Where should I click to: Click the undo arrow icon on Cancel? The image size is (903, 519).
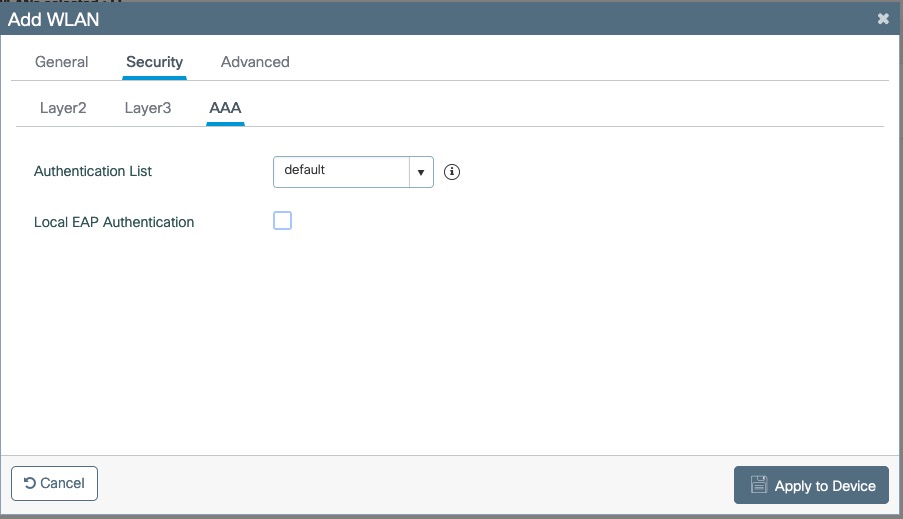click(x=30, y=483)
